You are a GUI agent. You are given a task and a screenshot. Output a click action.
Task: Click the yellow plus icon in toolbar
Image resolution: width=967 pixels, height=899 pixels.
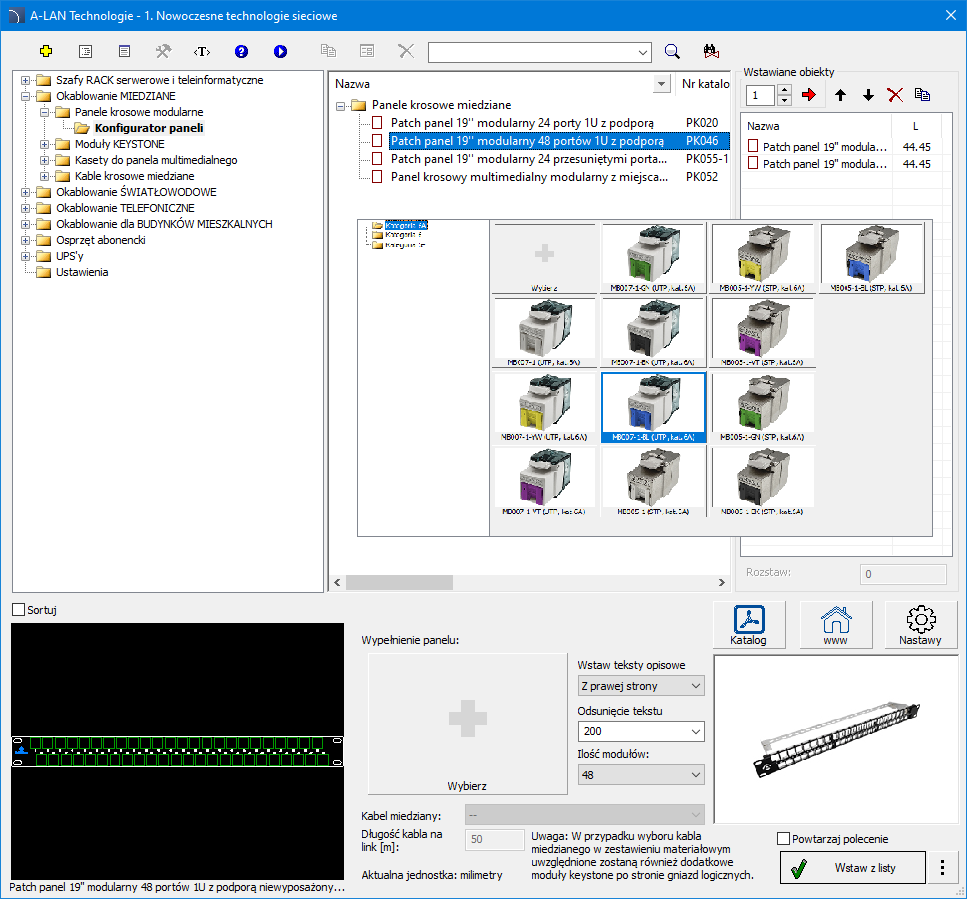pyautogui.click(x=46, y=51)
